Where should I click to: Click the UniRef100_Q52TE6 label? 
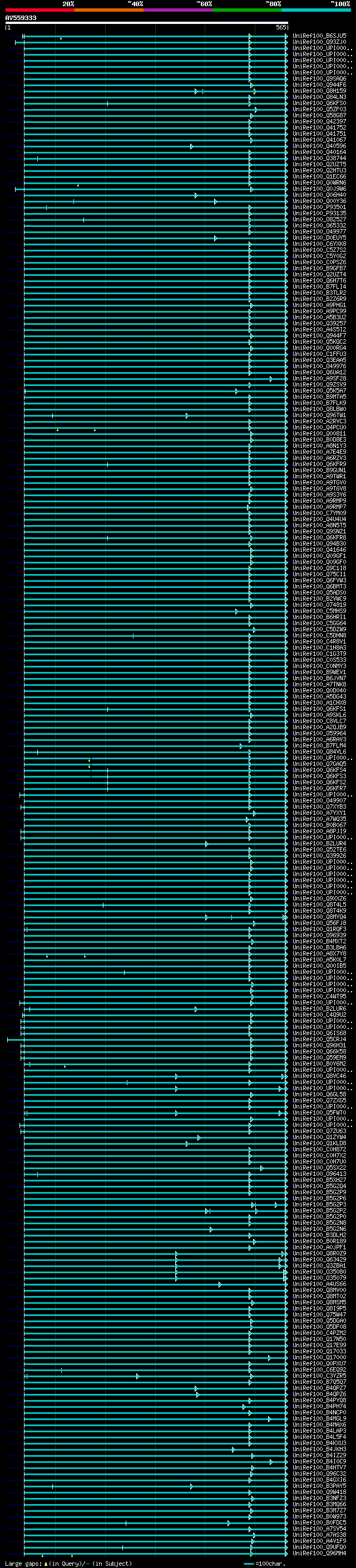tap(319, 849)
